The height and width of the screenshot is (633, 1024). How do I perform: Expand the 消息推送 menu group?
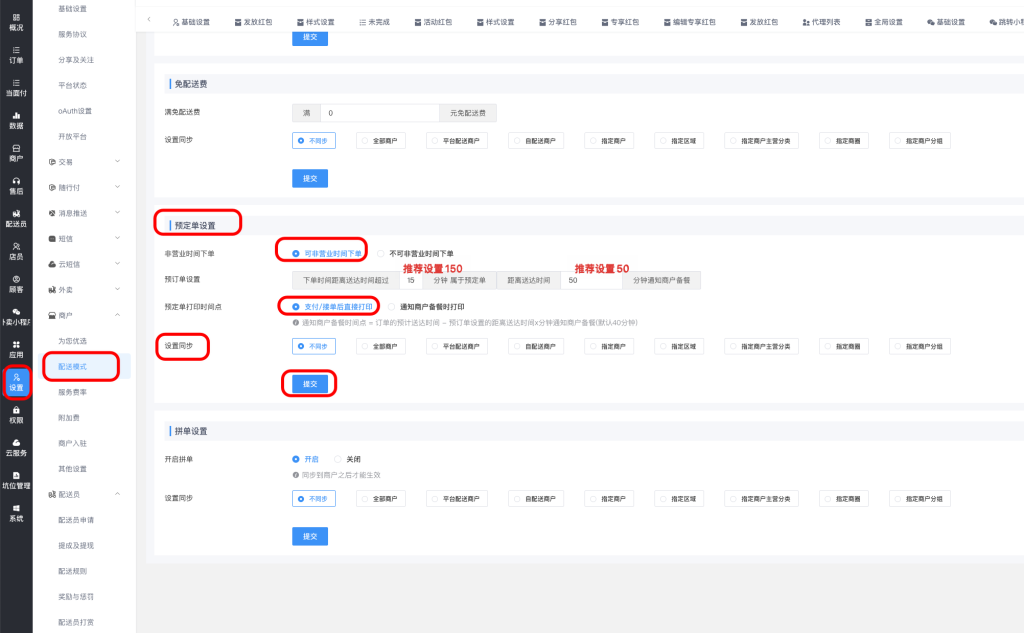tap(85, 213)
